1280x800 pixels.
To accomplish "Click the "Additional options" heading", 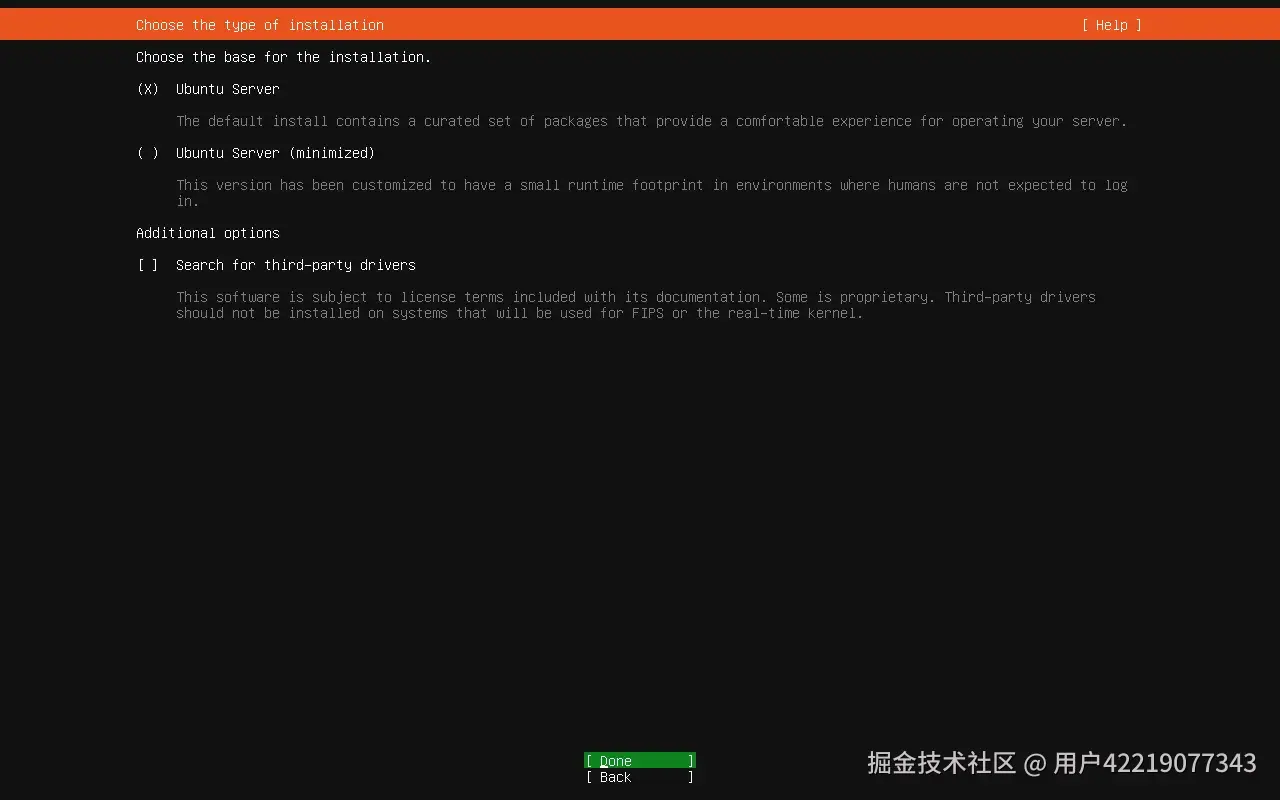I will (x=207, y=233).
